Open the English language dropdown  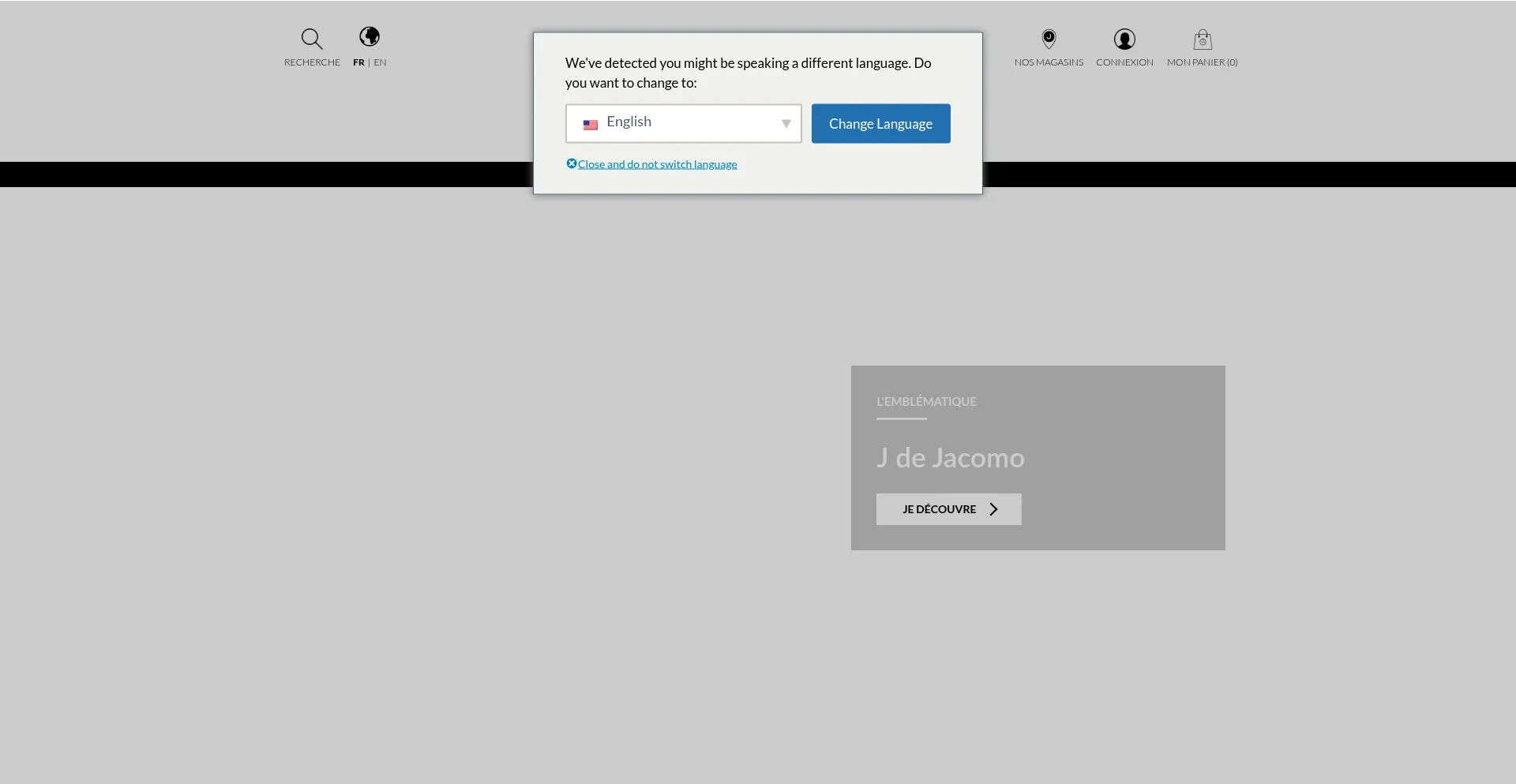point(683,123)
